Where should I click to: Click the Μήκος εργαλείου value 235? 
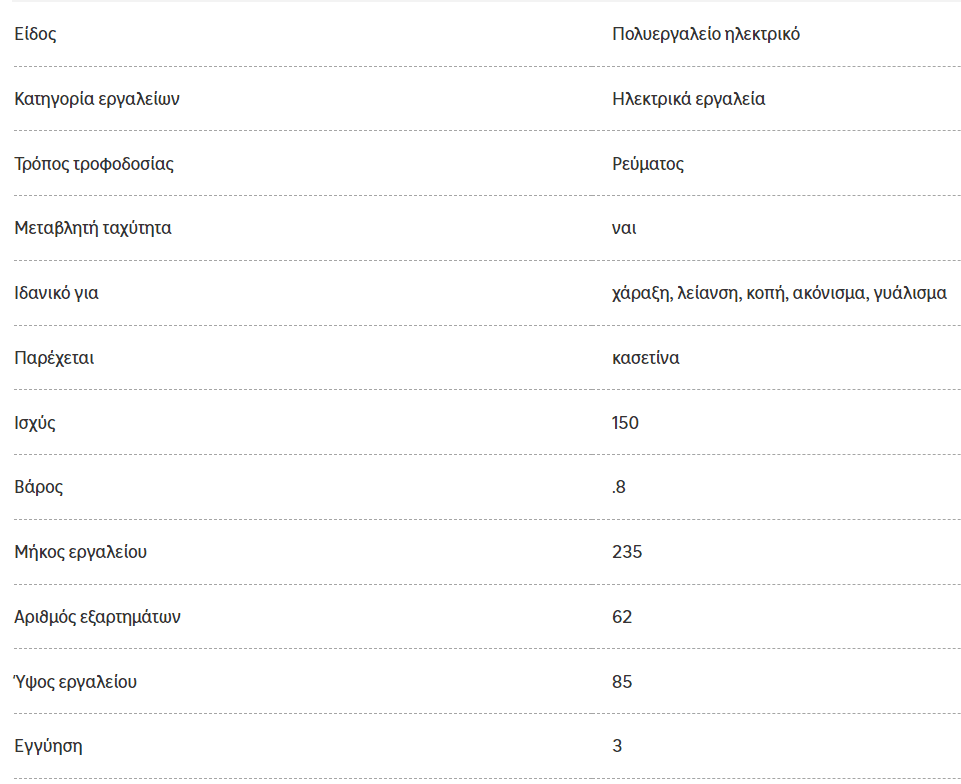tap(627, 552)
